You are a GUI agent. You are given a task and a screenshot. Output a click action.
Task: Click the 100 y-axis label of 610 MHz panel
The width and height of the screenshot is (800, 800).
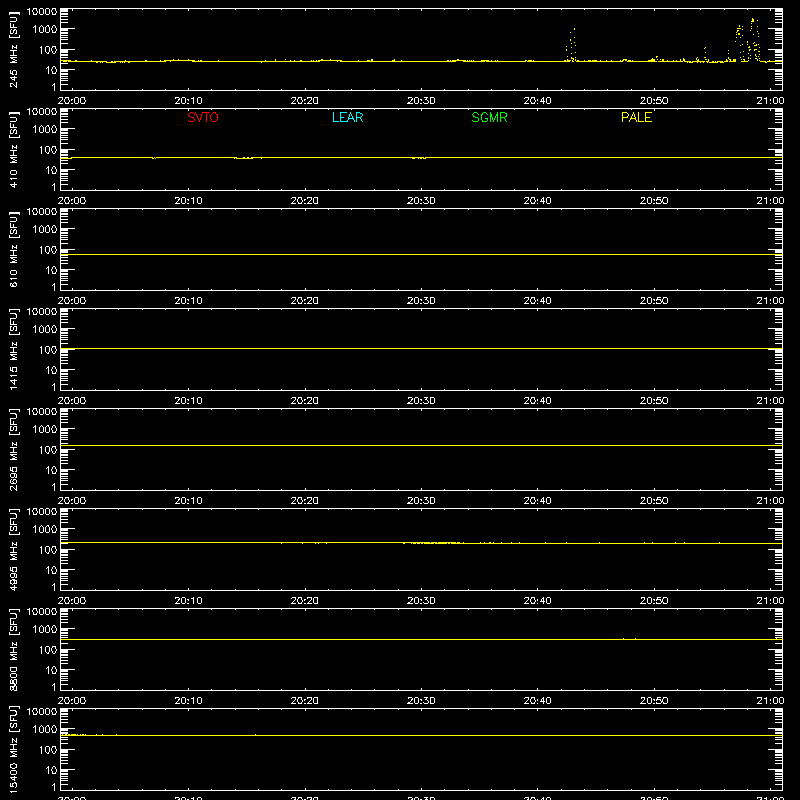coord(48,250)
